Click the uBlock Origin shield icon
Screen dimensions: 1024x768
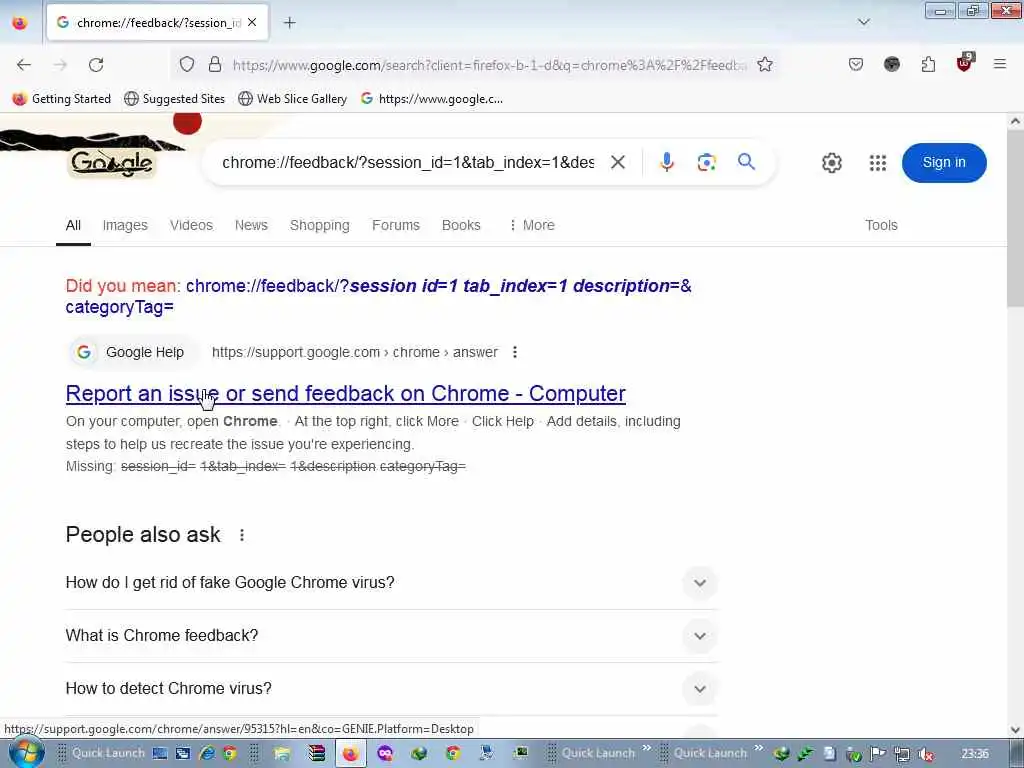pyautogui.click(x=965, y=63)
